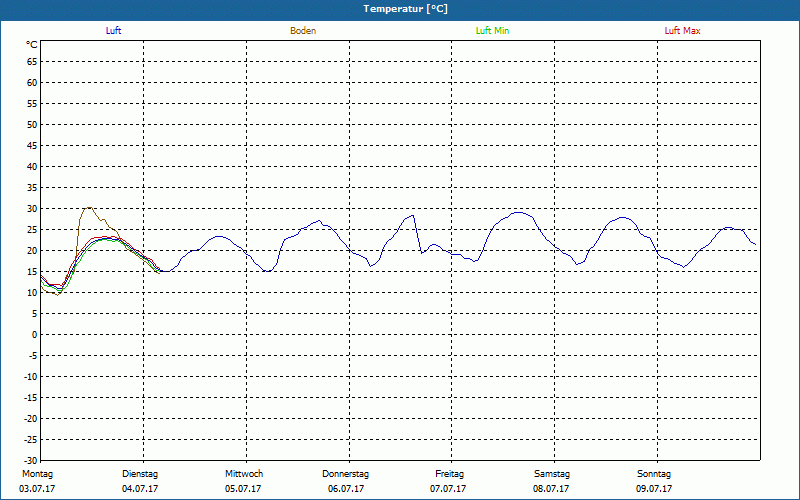This screenshot has width=800, height=500.
Task: Click the y-axis value '-15'
Action: [31, 397]
